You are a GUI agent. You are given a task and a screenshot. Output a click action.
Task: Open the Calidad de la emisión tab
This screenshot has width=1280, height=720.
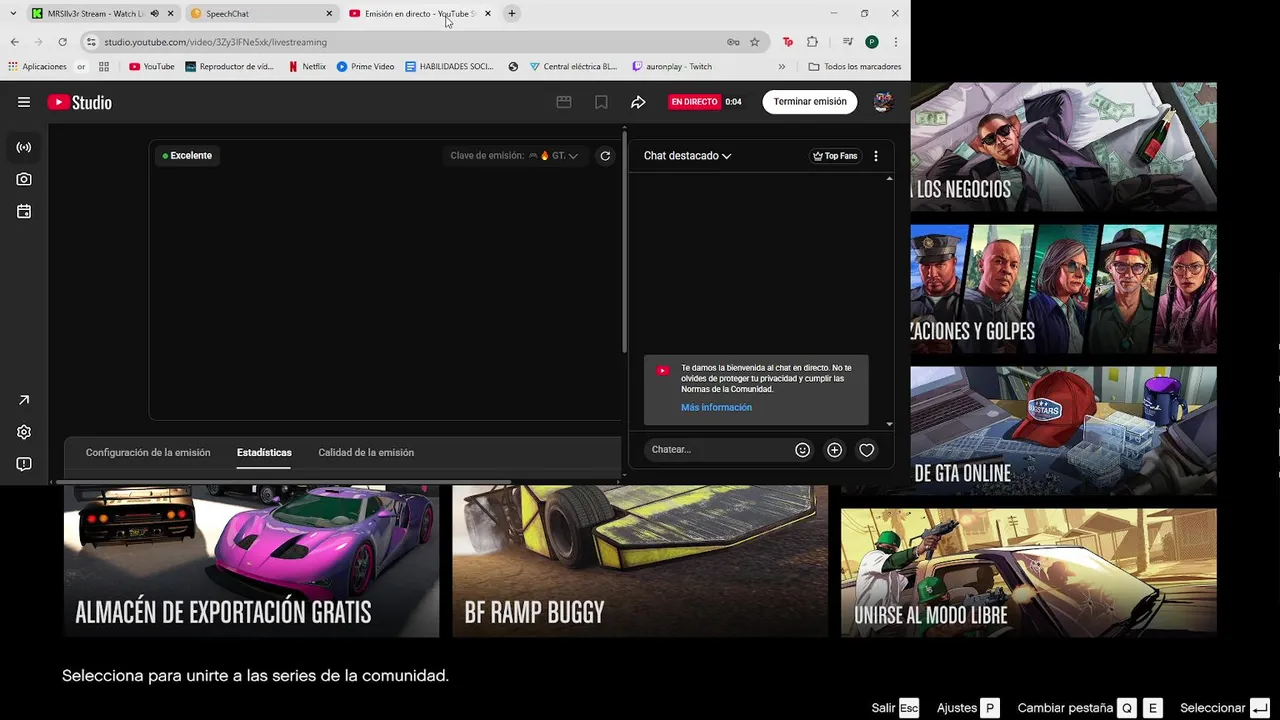click(366, 453)
